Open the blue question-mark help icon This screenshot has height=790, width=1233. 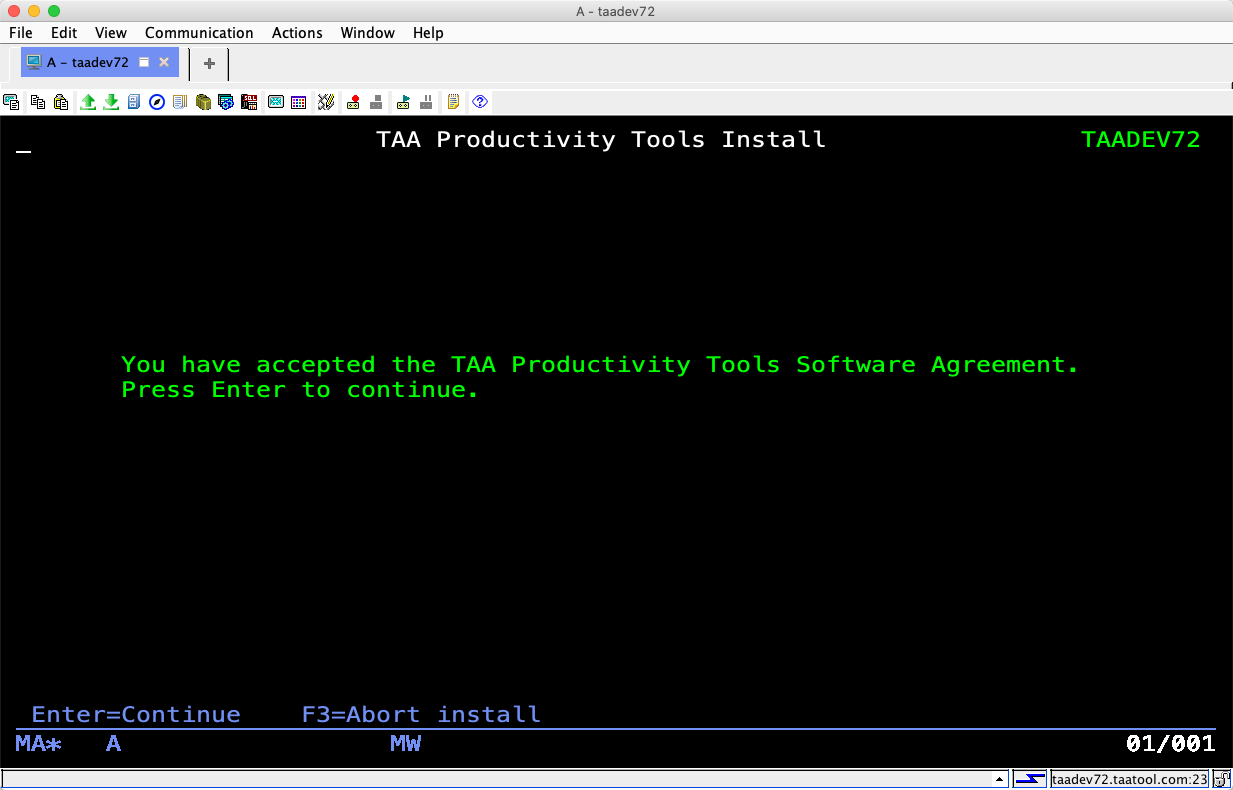pyautogui.click(x=480, y=102)
